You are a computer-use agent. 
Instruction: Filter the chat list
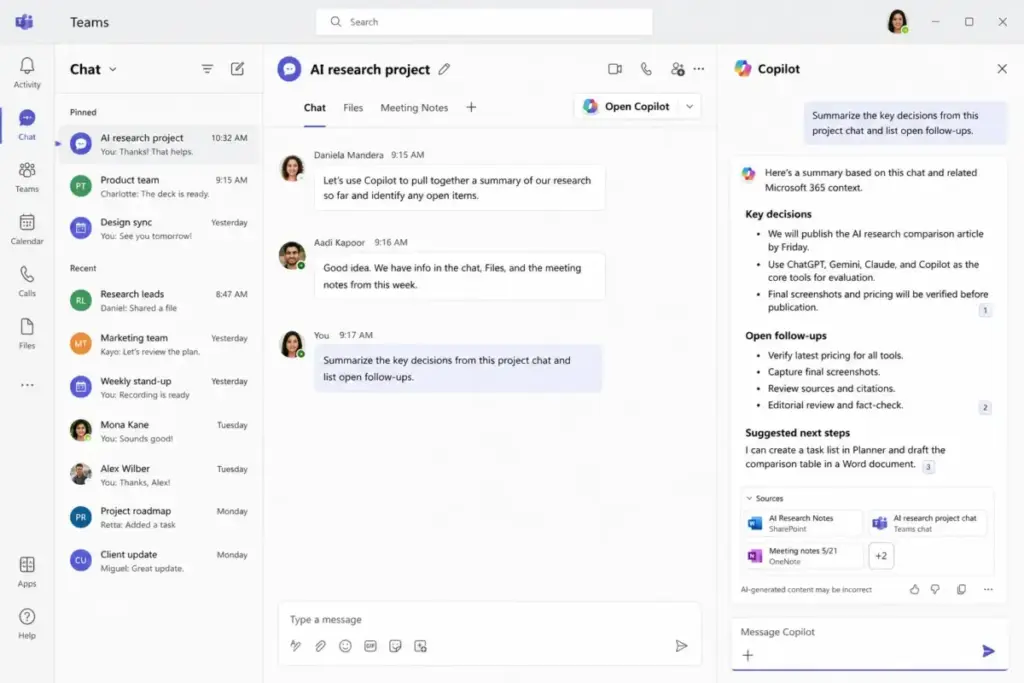[x=207, y=69]
